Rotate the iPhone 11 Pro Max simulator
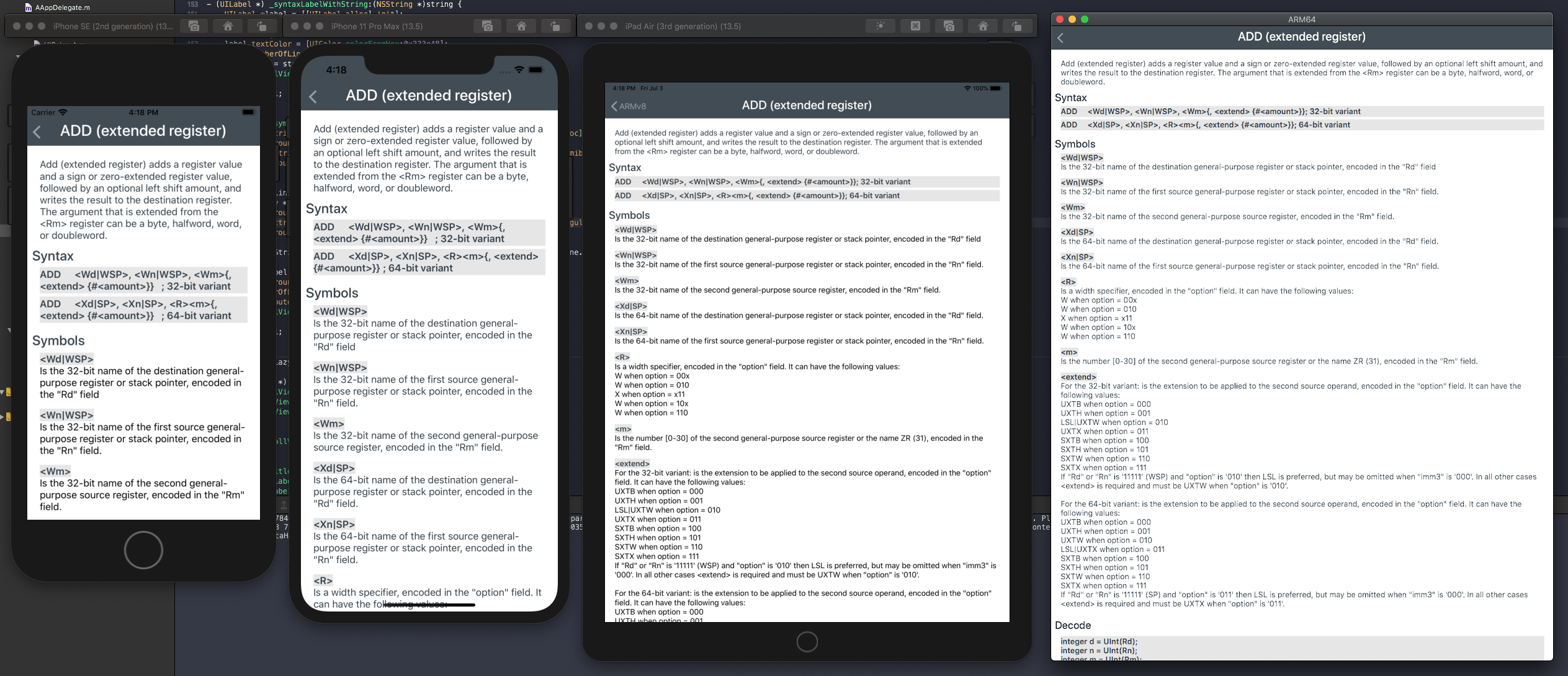Image resolution: width=1568 pixels, height=676 pixels. coord(555,26)
